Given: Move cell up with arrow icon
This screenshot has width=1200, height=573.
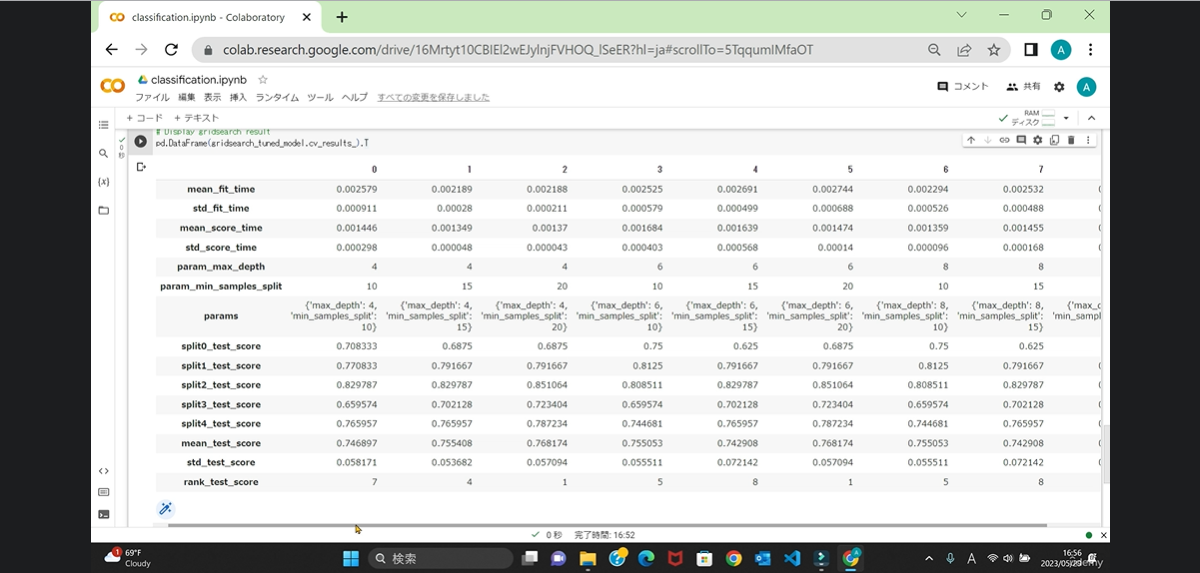Looking at the screenshot, I should tap(971, 140).
